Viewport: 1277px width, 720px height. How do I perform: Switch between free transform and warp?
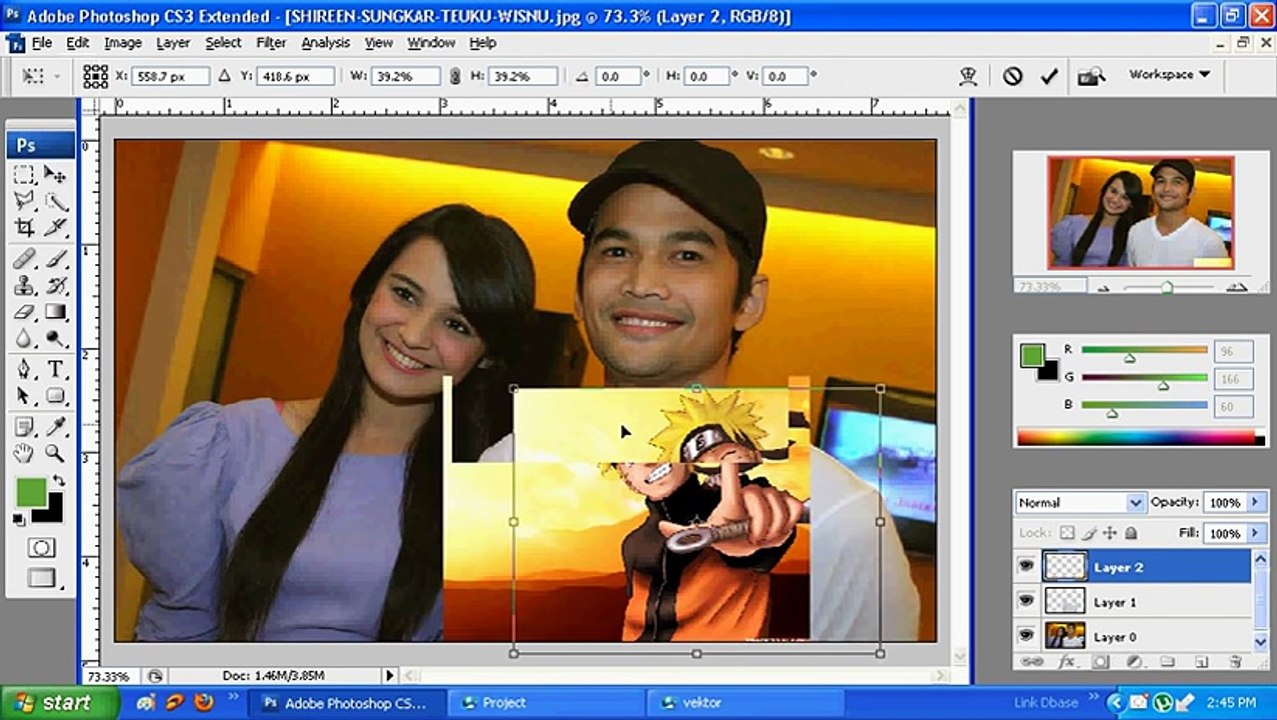coord(967,75)
